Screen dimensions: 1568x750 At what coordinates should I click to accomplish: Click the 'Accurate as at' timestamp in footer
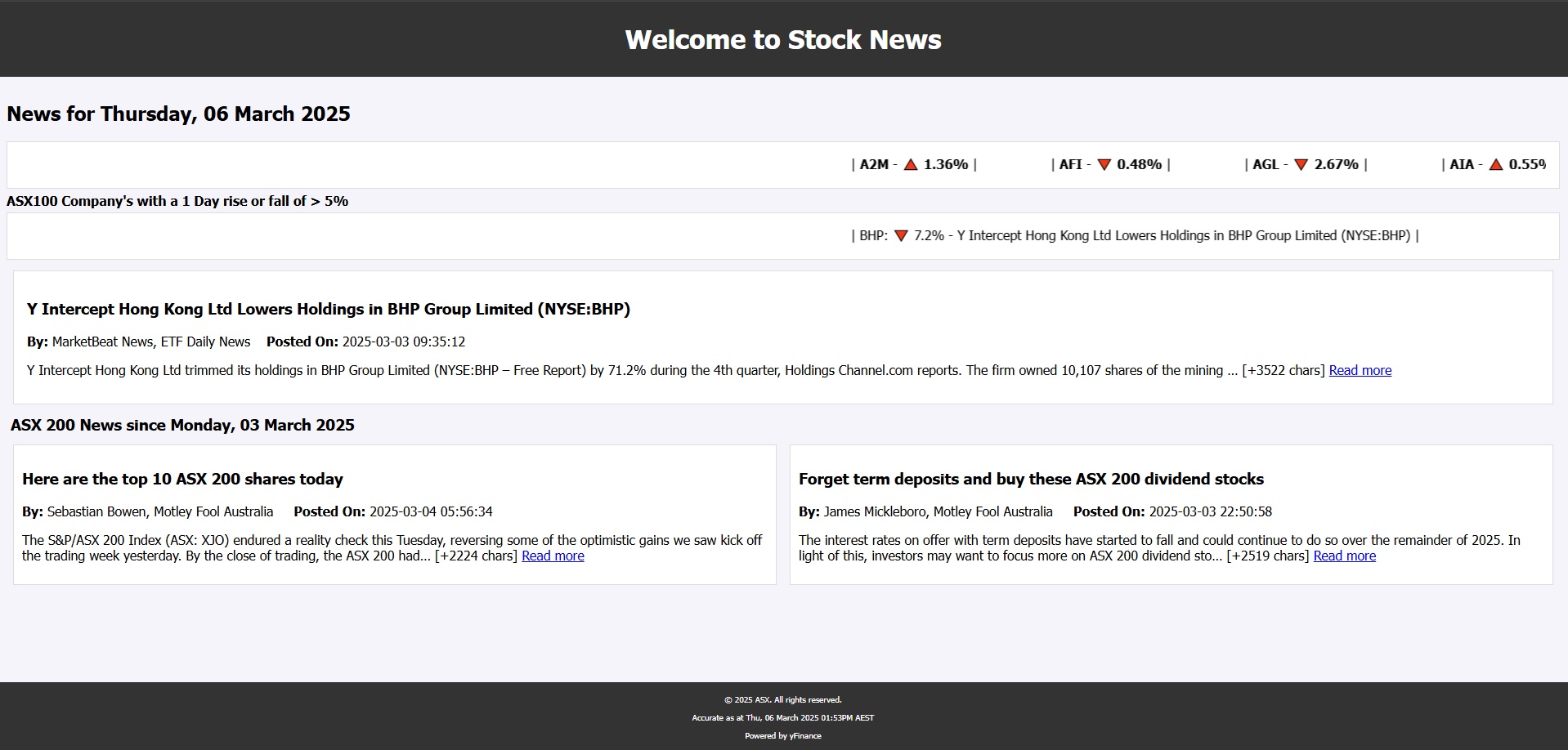click(x=783, y=717)
